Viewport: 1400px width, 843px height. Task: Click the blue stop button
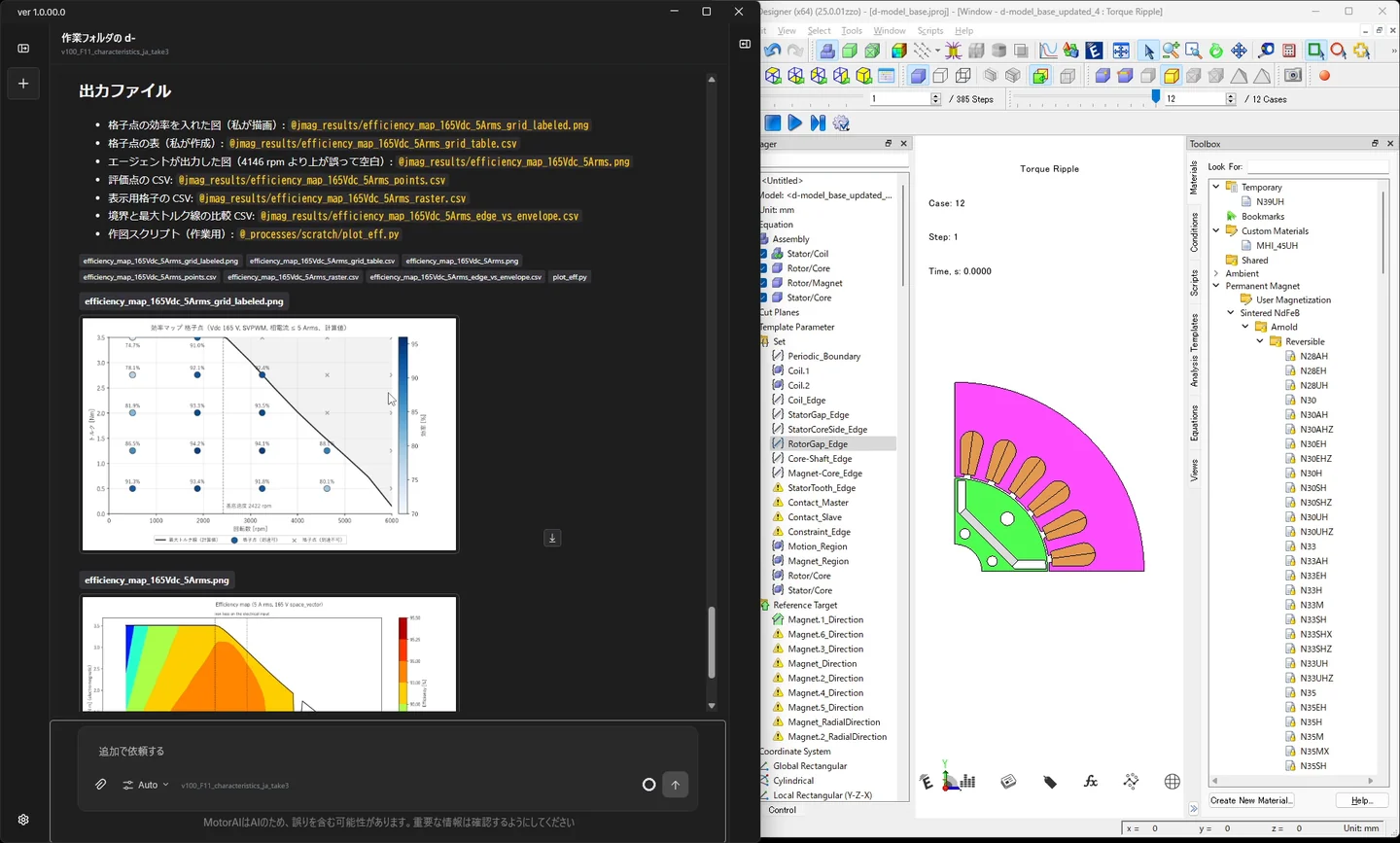click(x=773, y=123)
